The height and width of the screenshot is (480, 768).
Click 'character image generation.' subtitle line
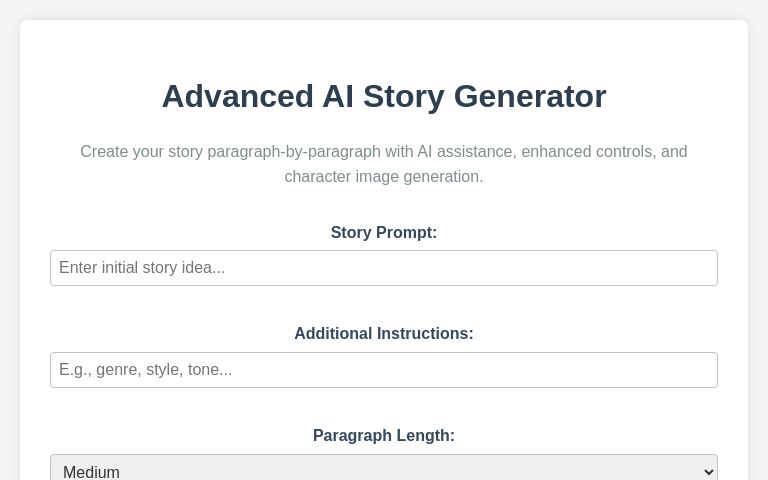[x=384, y=177]
